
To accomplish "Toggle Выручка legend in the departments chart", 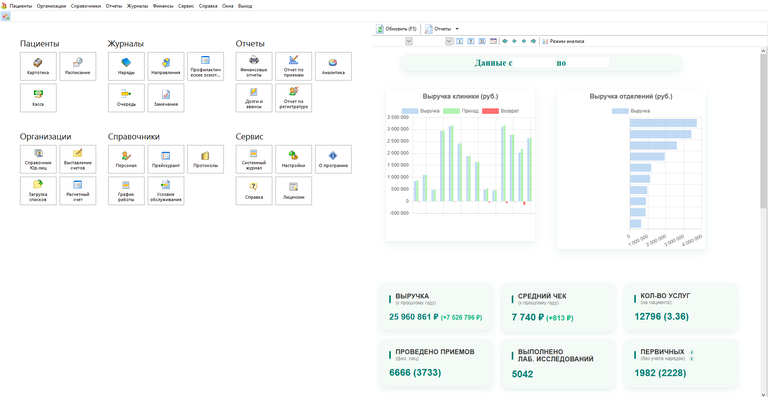I will pos(631,111).
